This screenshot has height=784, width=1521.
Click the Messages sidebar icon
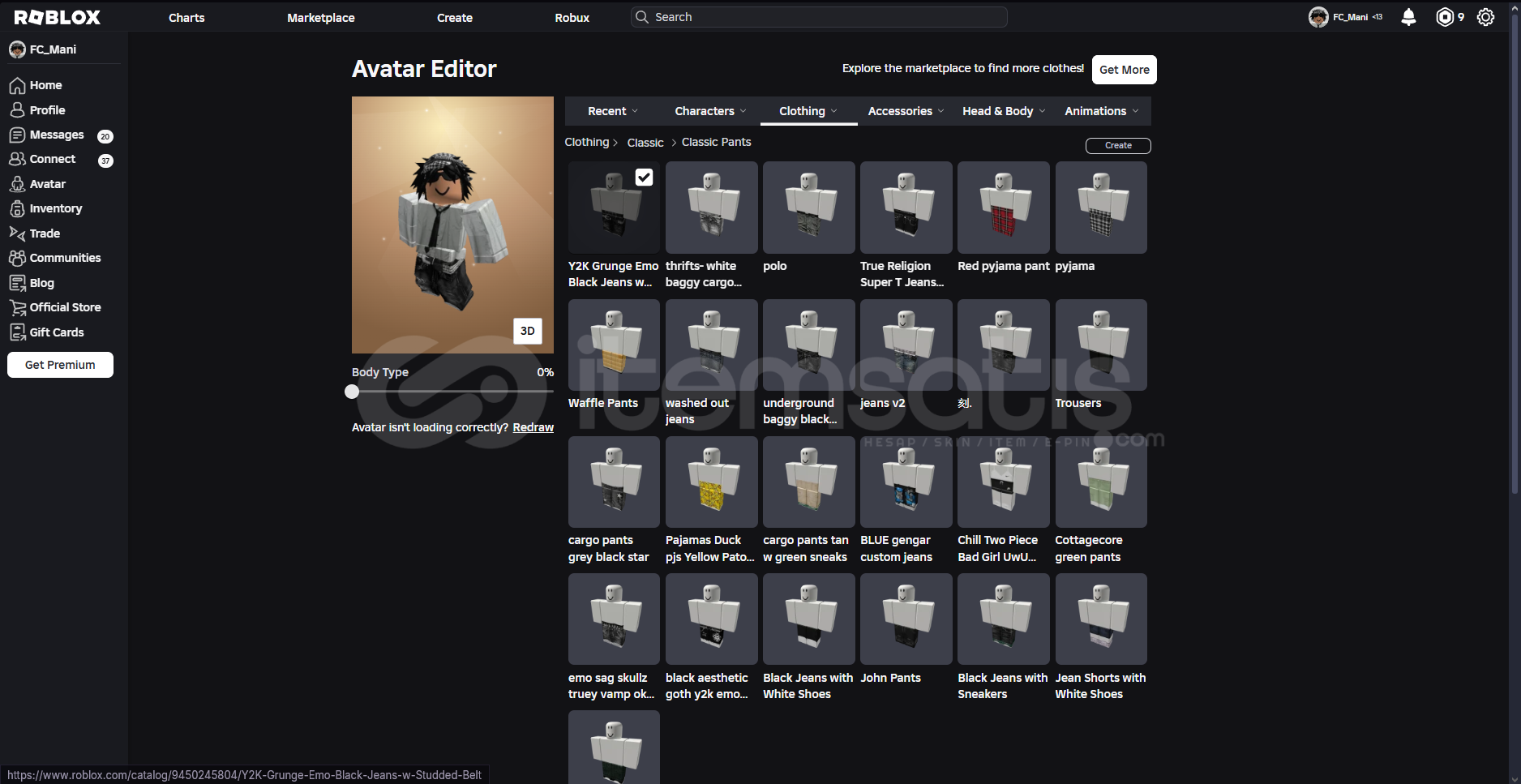(x=17, y=135)
